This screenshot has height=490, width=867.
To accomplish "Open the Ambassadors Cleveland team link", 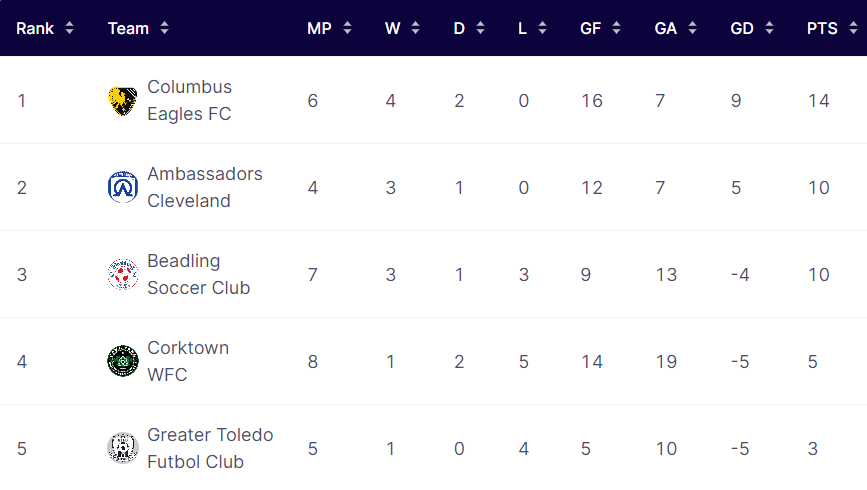I will point(205,187).
